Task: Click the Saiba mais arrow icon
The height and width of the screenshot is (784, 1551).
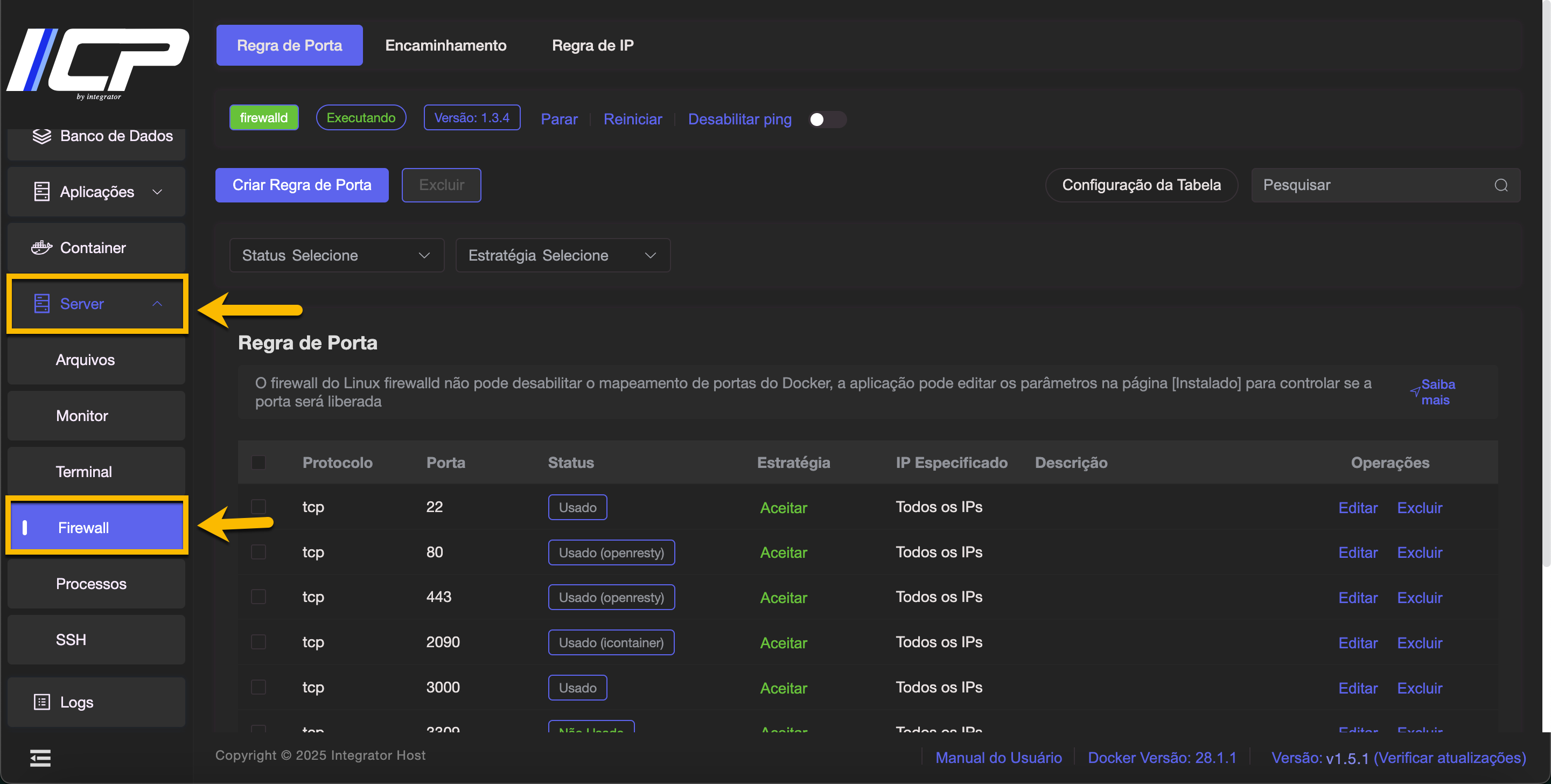Action: click(1415, 392)
